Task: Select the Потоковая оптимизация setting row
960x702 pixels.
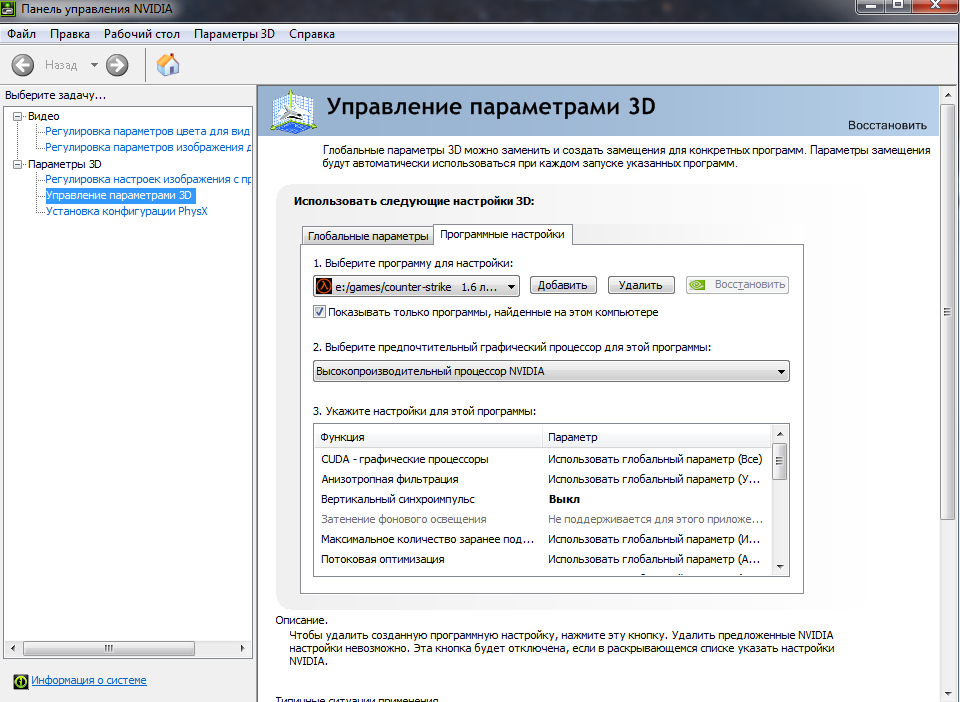Action: (543, 559)
